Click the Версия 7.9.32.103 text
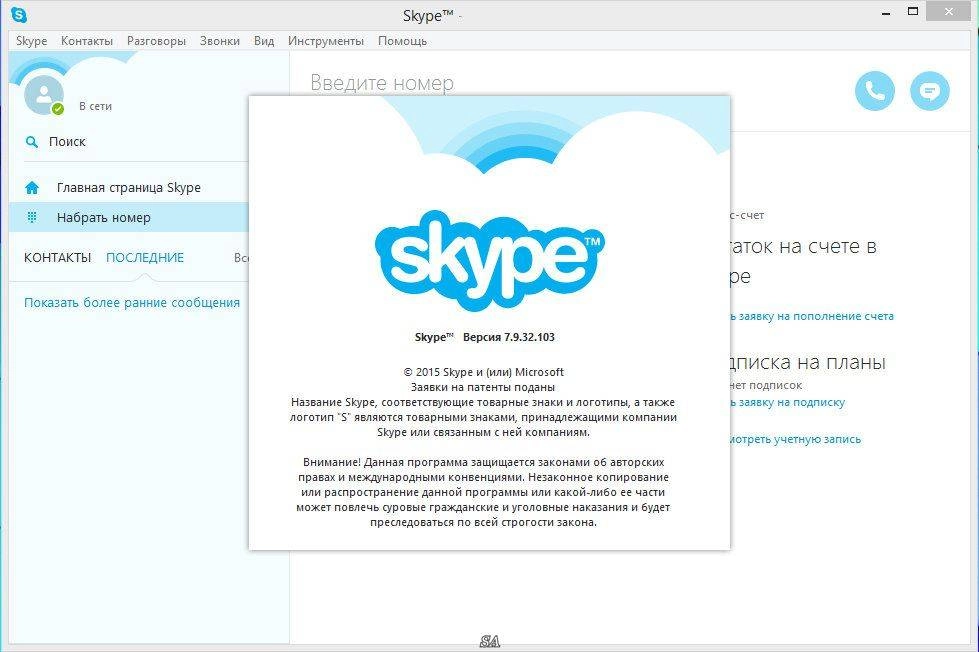The width and height of the screenshot is (979, 652). (x=509, y=337)
